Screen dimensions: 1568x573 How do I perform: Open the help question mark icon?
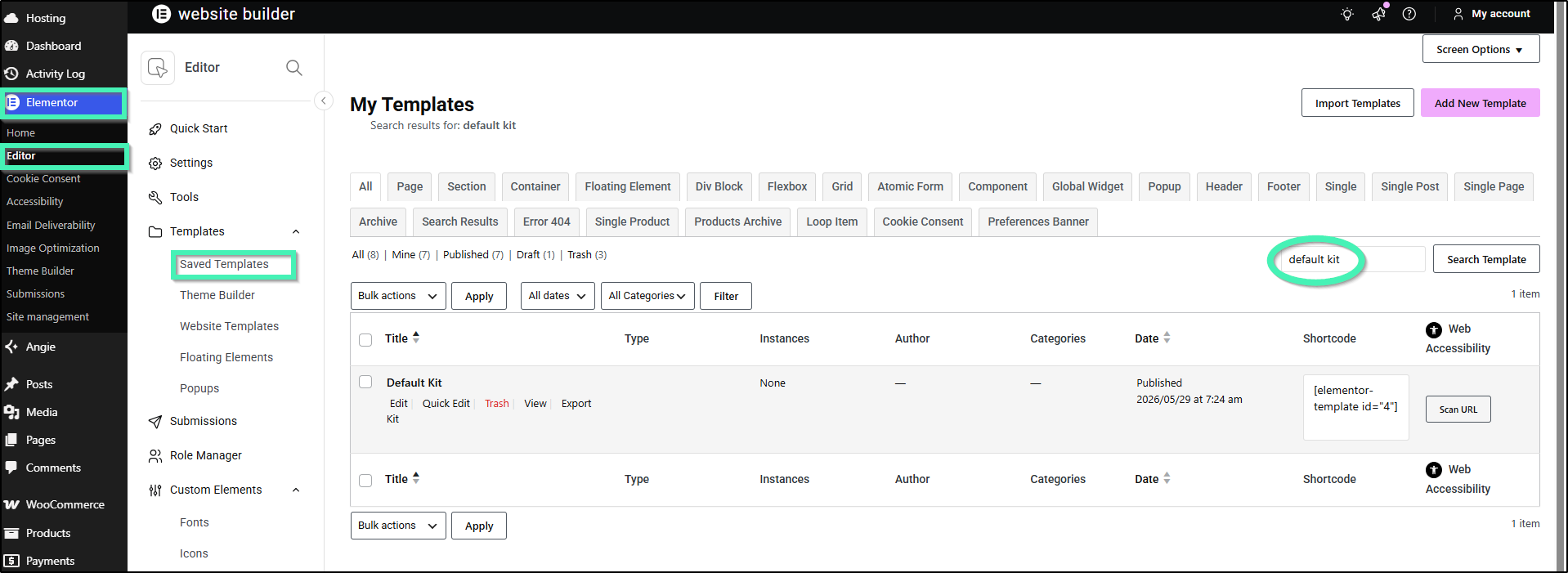(1409, 14)
